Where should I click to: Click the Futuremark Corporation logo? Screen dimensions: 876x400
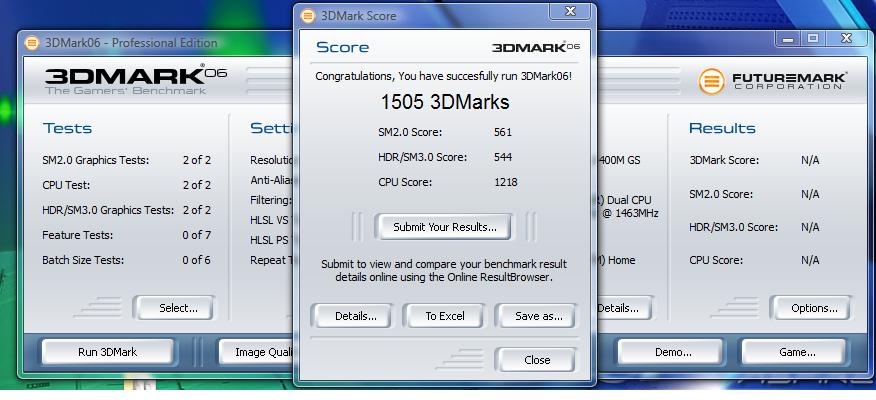(x=773, y=82)
